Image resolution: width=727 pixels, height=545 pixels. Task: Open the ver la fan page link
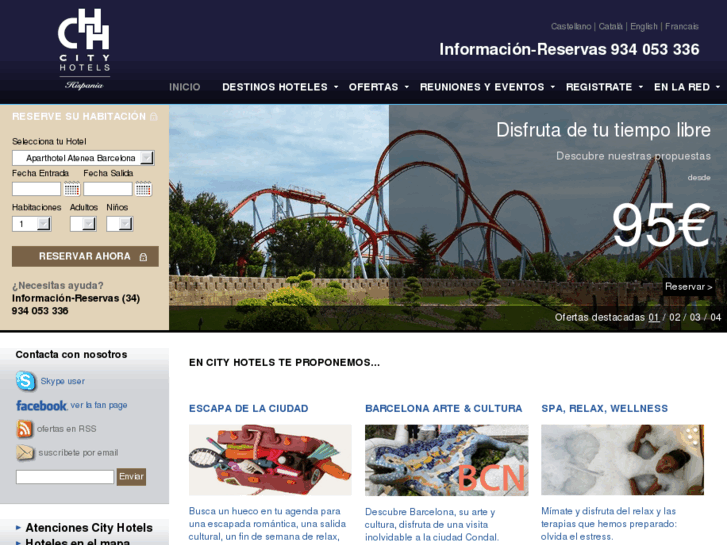point(99,405)
